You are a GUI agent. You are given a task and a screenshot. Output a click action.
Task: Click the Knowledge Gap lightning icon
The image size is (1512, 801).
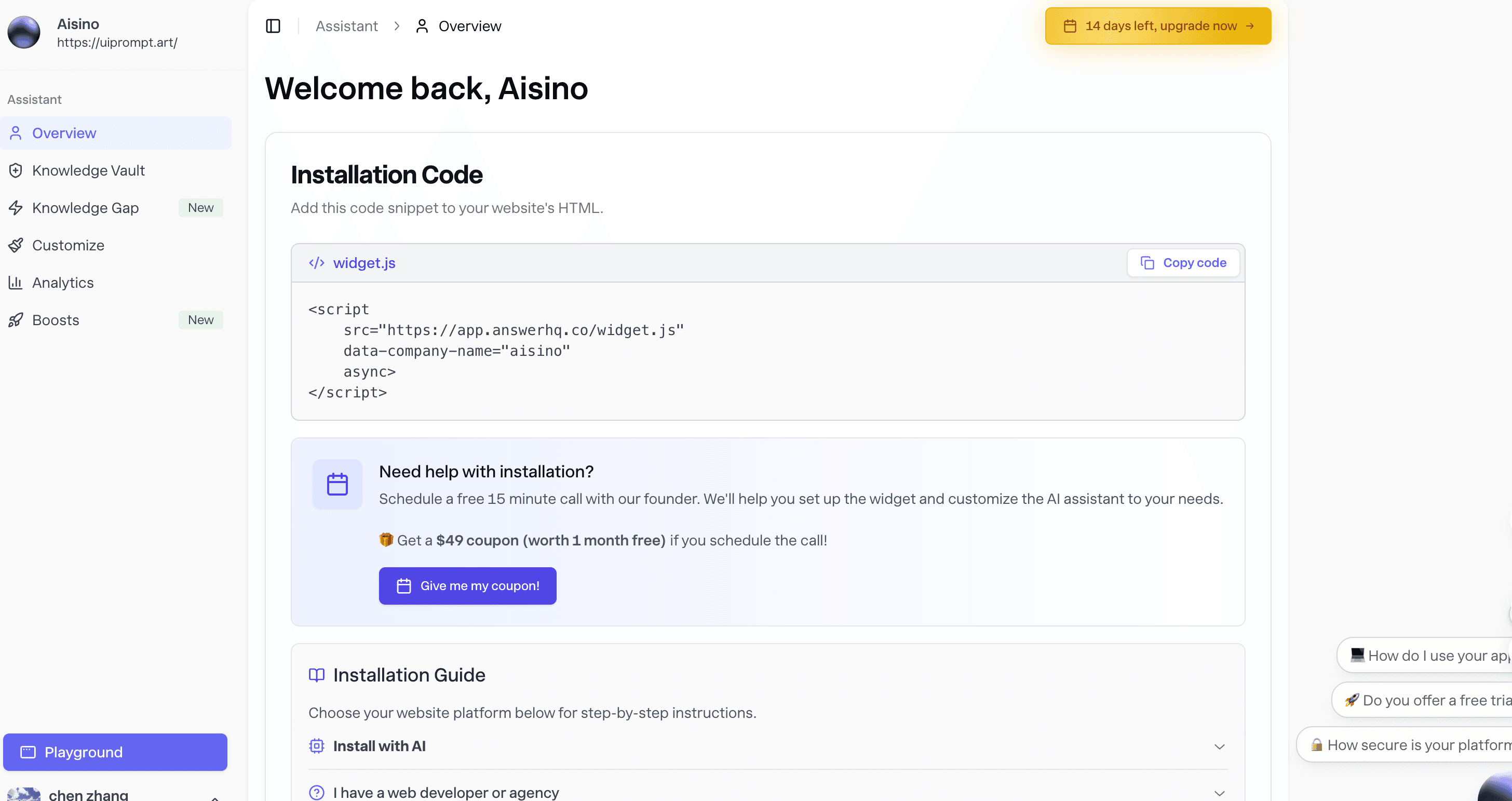[x=16, y=208]
